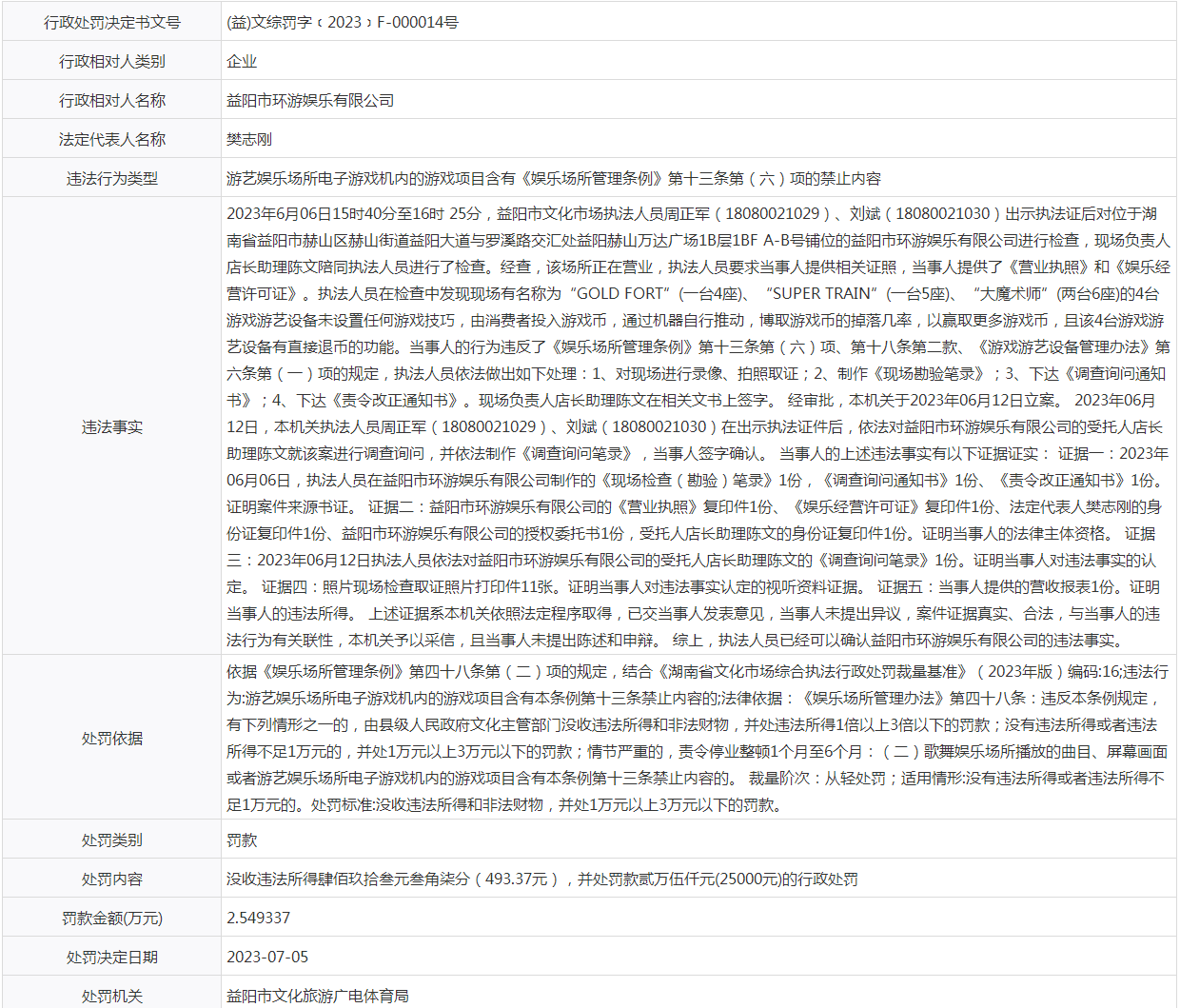The height and width of the screenshot is (1008, 1180).
Task: Click the violation type description text
Action: pyautogui.click(x=553, y=178)
